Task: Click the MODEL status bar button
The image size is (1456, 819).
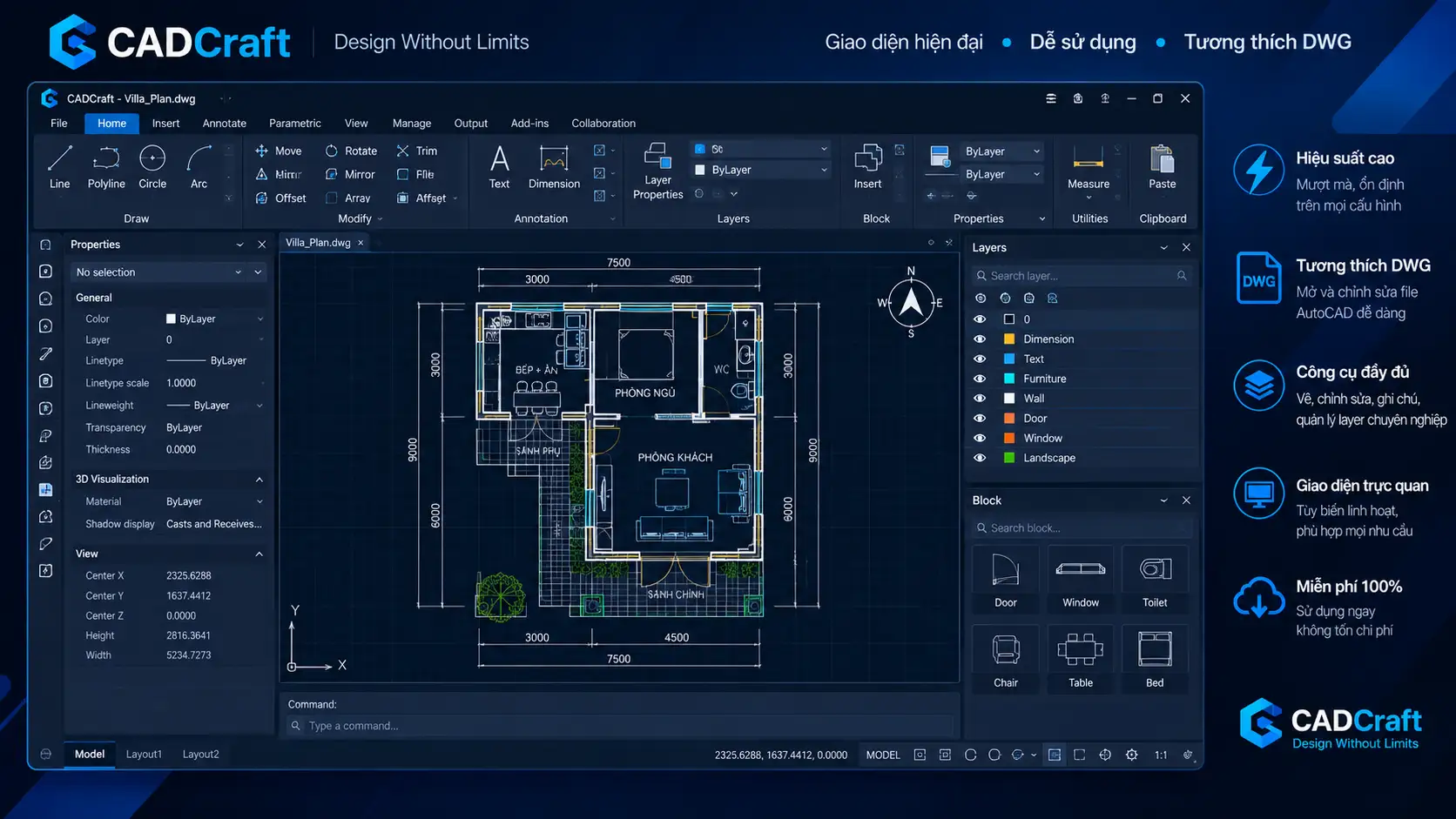Action: (x=883, y=755)
